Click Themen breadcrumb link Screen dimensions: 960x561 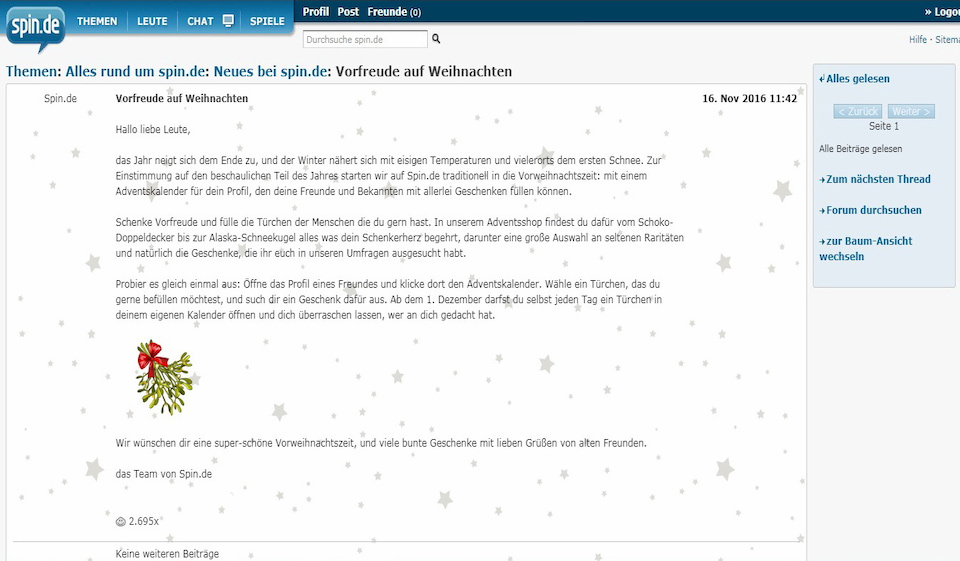[x=31, y=71]
